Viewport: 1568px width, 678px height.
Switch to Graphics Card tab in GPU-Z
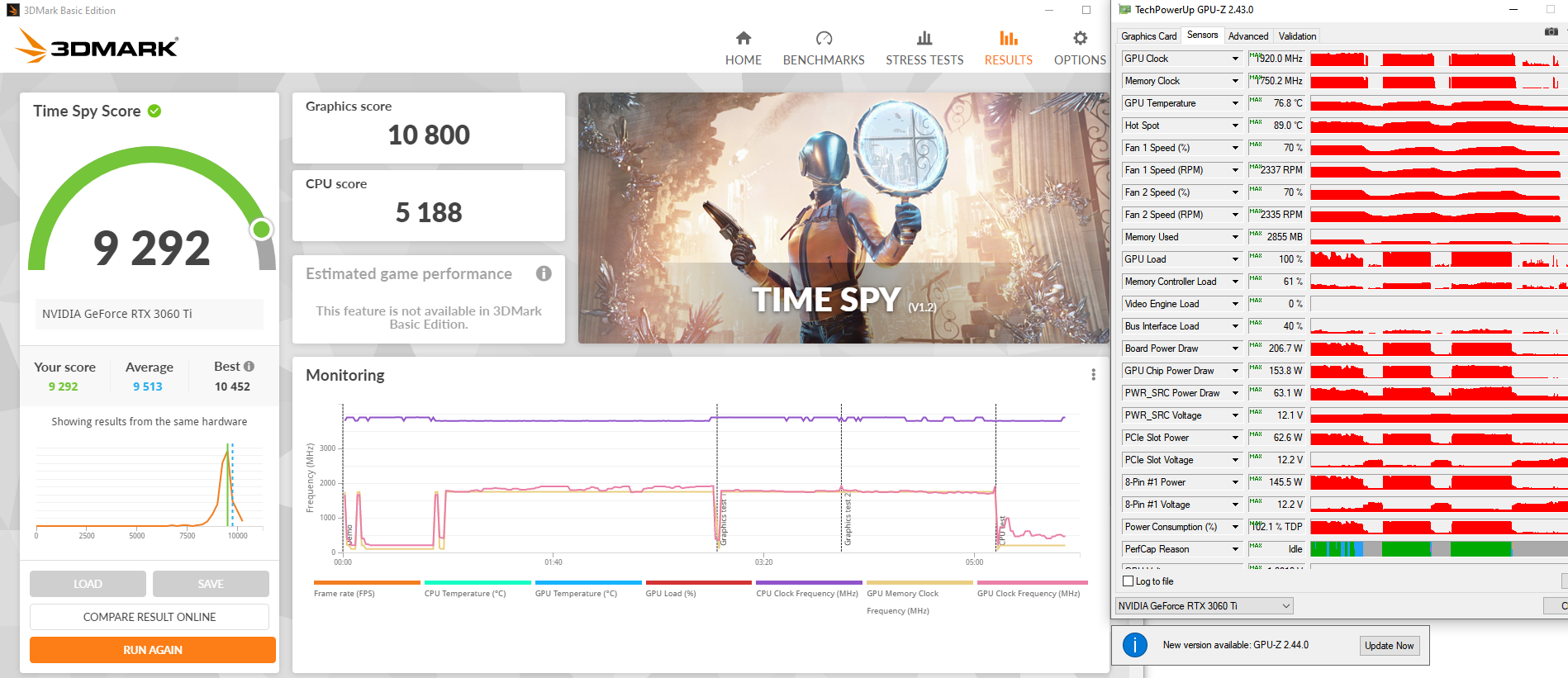pyautogui.click(x=1148, y=36)
